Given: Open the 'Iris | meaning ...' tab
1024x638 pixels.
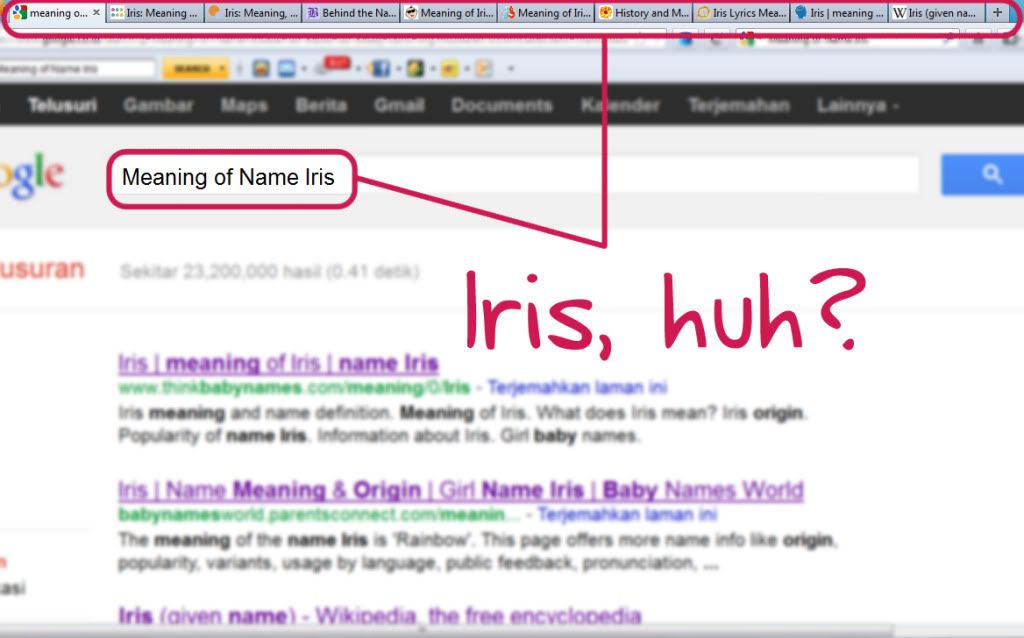Looking at the screenshot, I should click(x=839, y=12).
